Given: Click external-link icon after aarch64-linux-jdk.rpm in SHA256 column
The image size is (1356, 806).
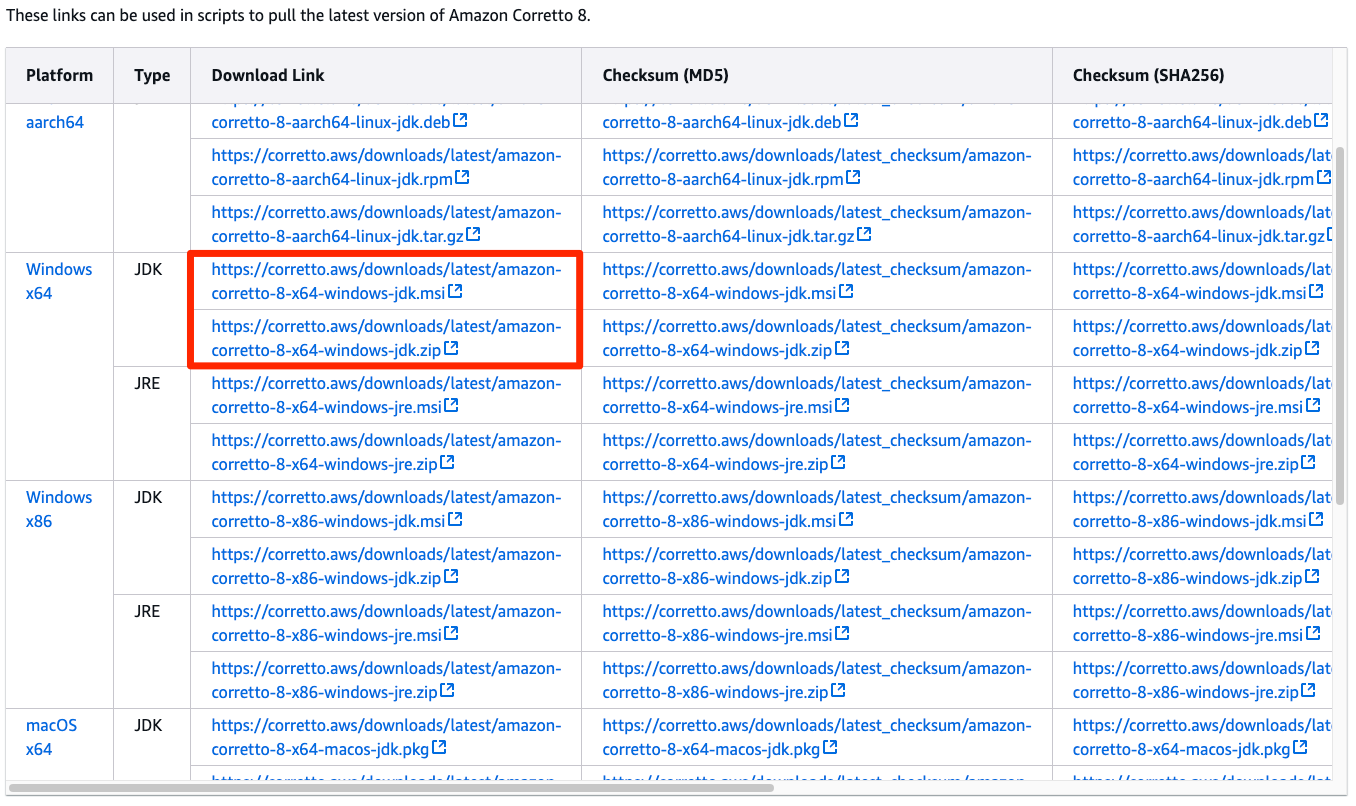Looking at the screenshot, I should 1323,178.
